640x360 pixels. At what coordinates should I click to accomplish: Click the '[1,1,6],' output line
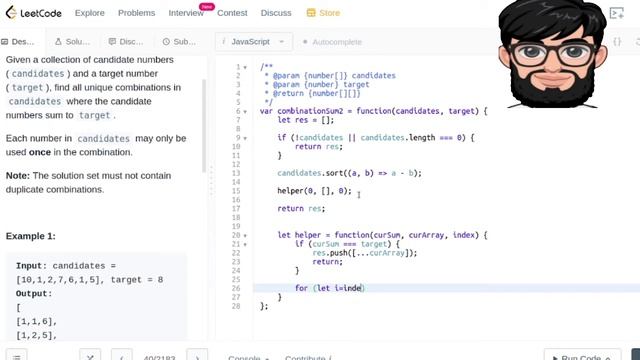pos(37,322)
